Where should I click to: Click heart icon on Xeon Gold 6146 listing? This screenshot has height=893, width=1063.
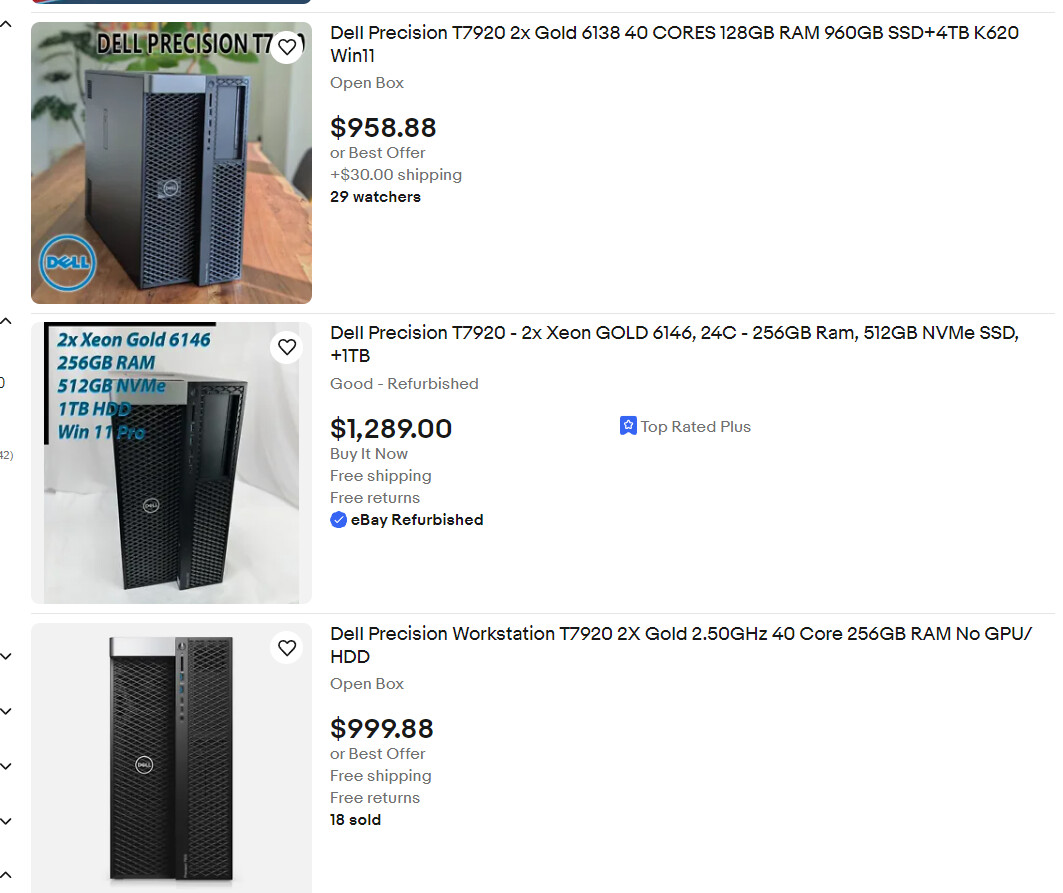(287, 347)
